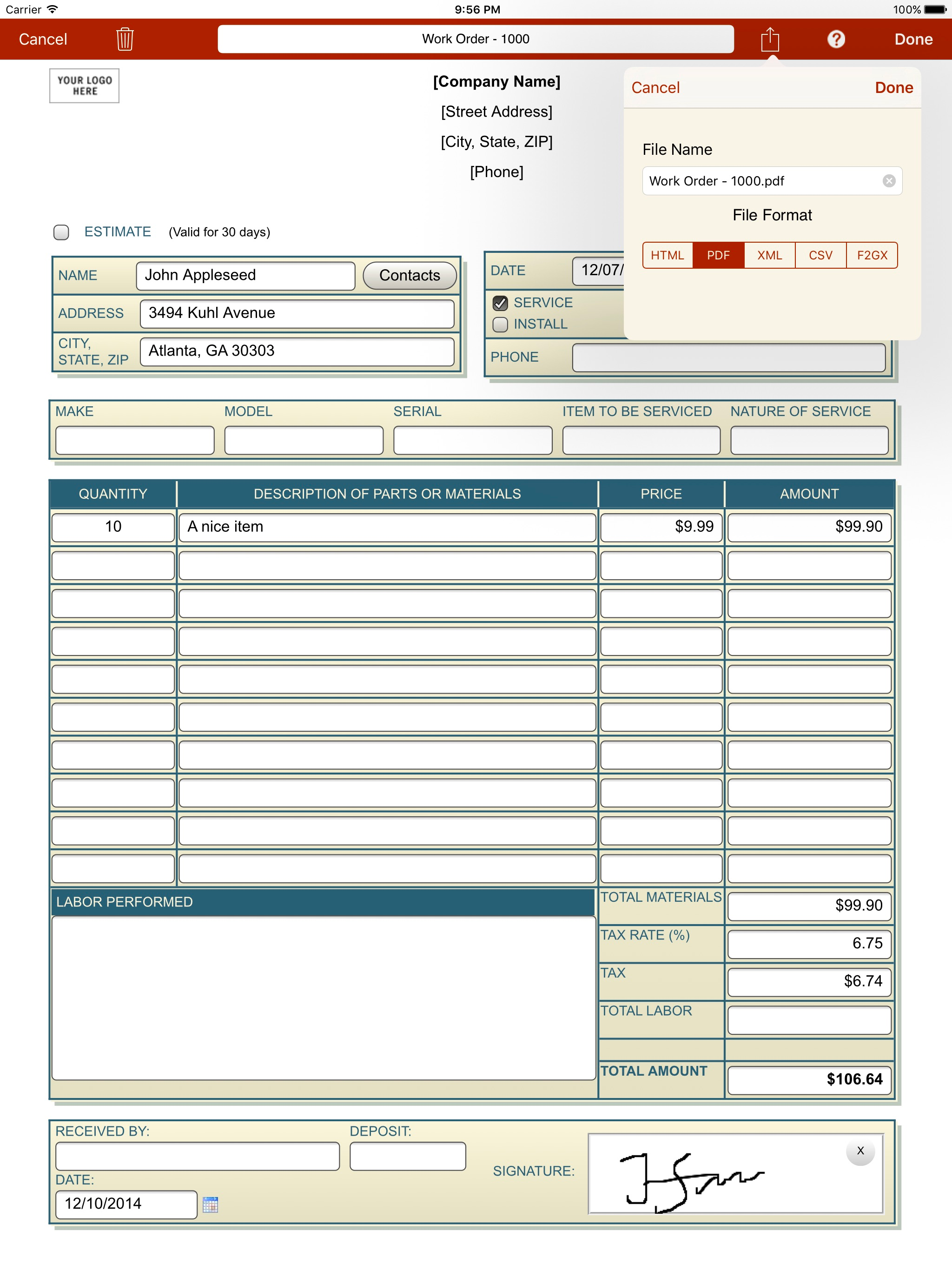Enable the INSTALL checkbox
This screenshot has width=952, height=1270.
(500, 324)
